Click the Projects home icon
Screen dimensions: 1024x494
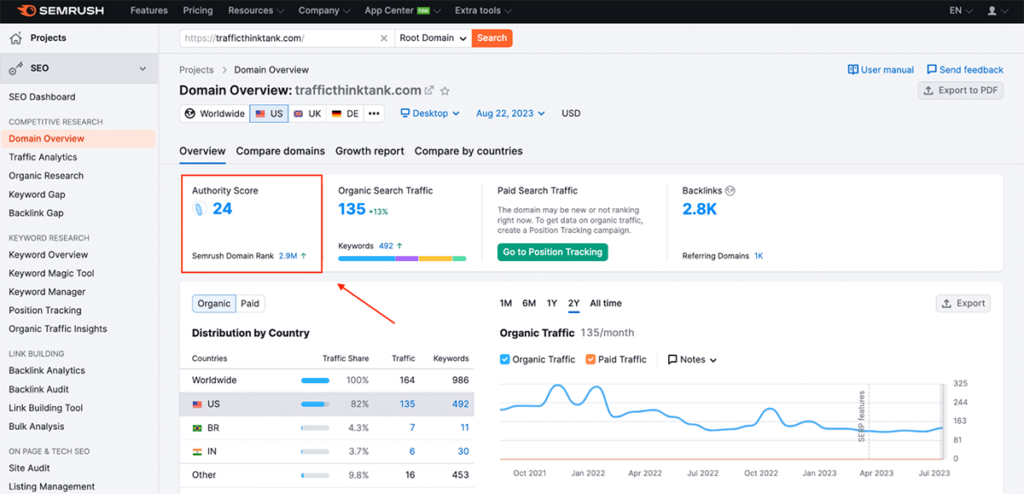16,38
